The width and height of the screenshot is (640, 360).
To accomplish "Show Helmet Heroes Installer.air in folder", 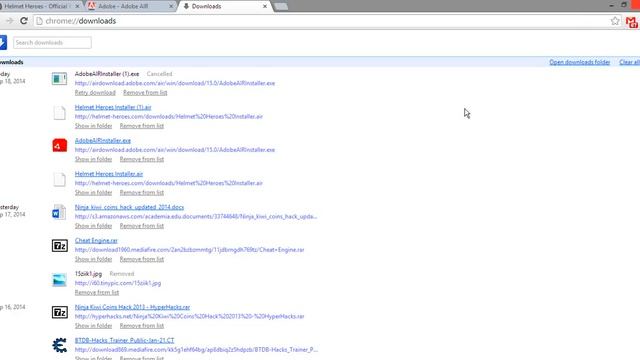I will pyautogui.click(x=93, y=193).
